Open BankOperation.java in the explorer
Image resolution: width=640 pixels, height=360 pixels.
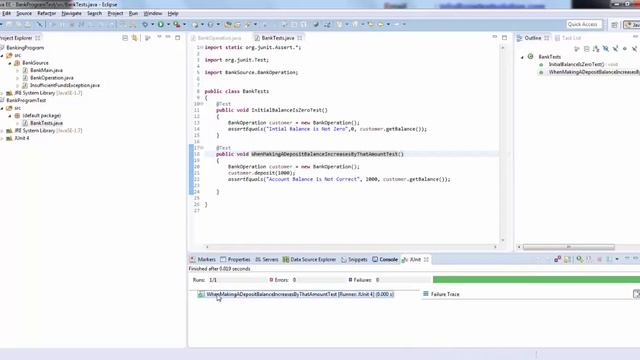[51, 78]
